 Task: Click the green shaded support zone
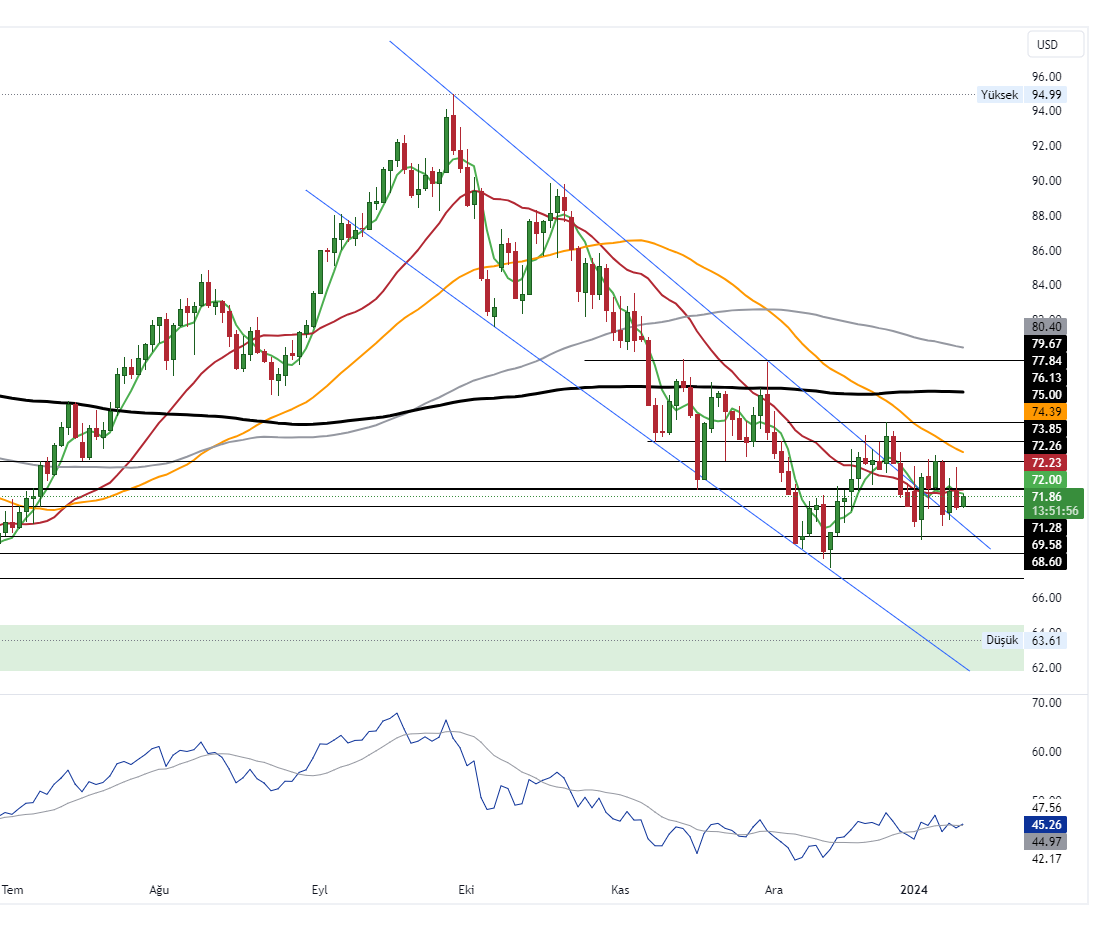(x=500, y=648)
